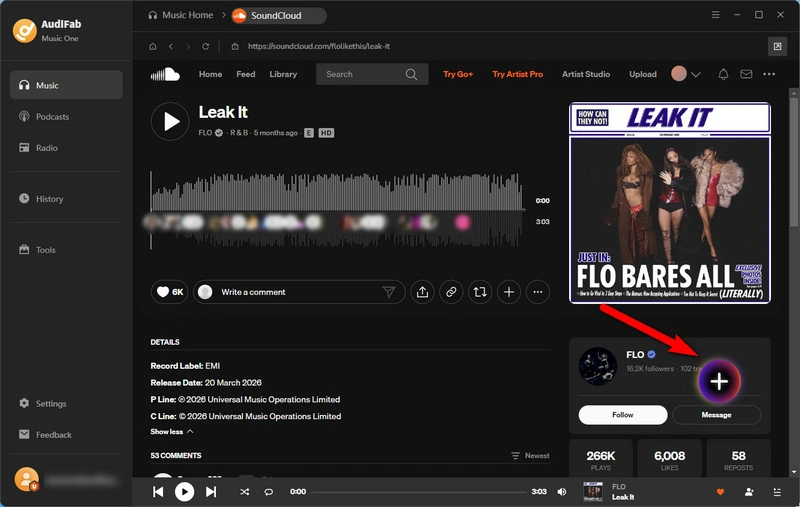Open the SoundCloud Feed
The image size is (800, 507).
pos(245,74)
